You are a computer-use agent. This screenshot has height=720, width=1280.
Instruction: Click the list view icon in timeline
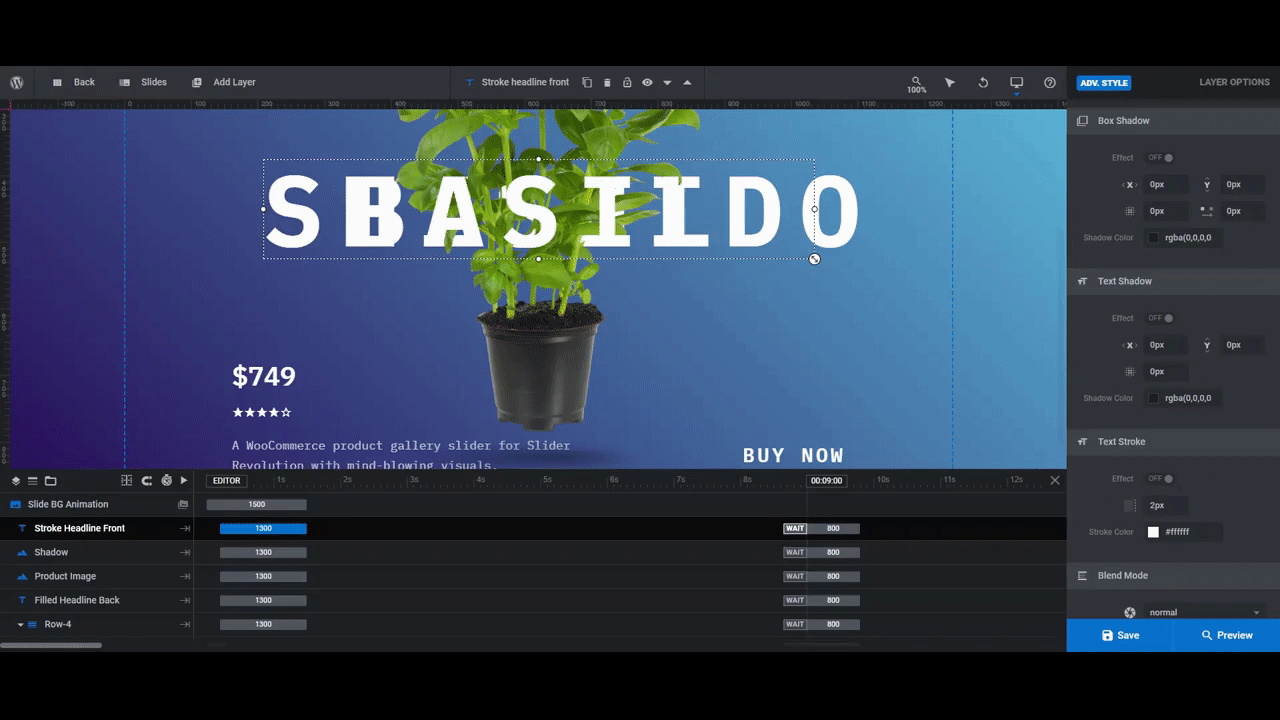32,481
